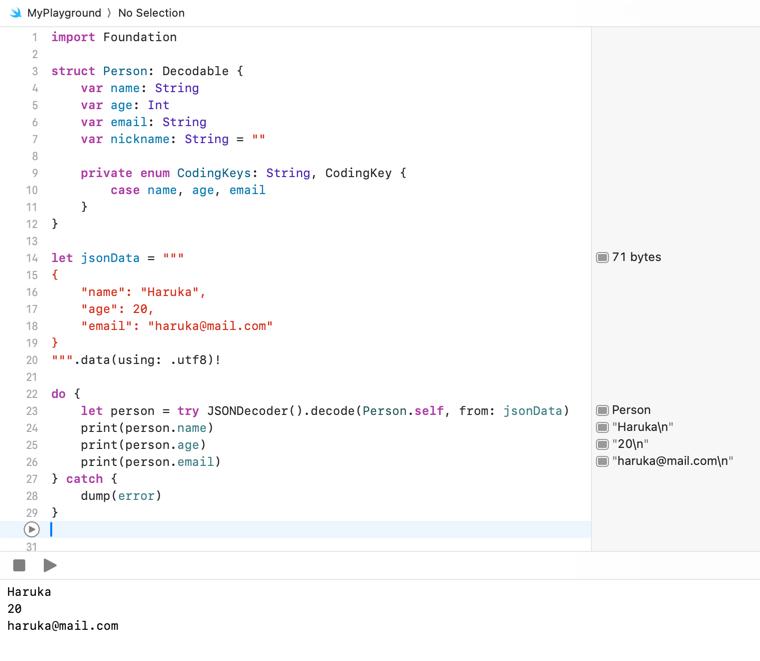The image size is (760, 661).
Task: Click the import Foundation line
Action: coord(114,37)
